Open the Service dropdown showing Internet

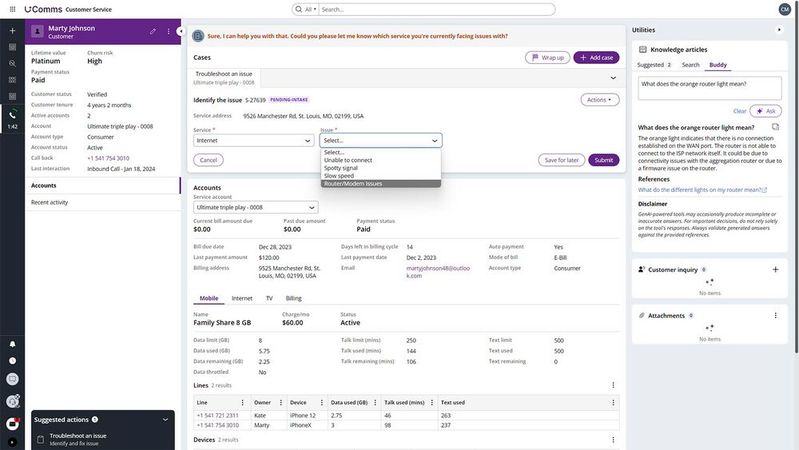tap(253, 141)
